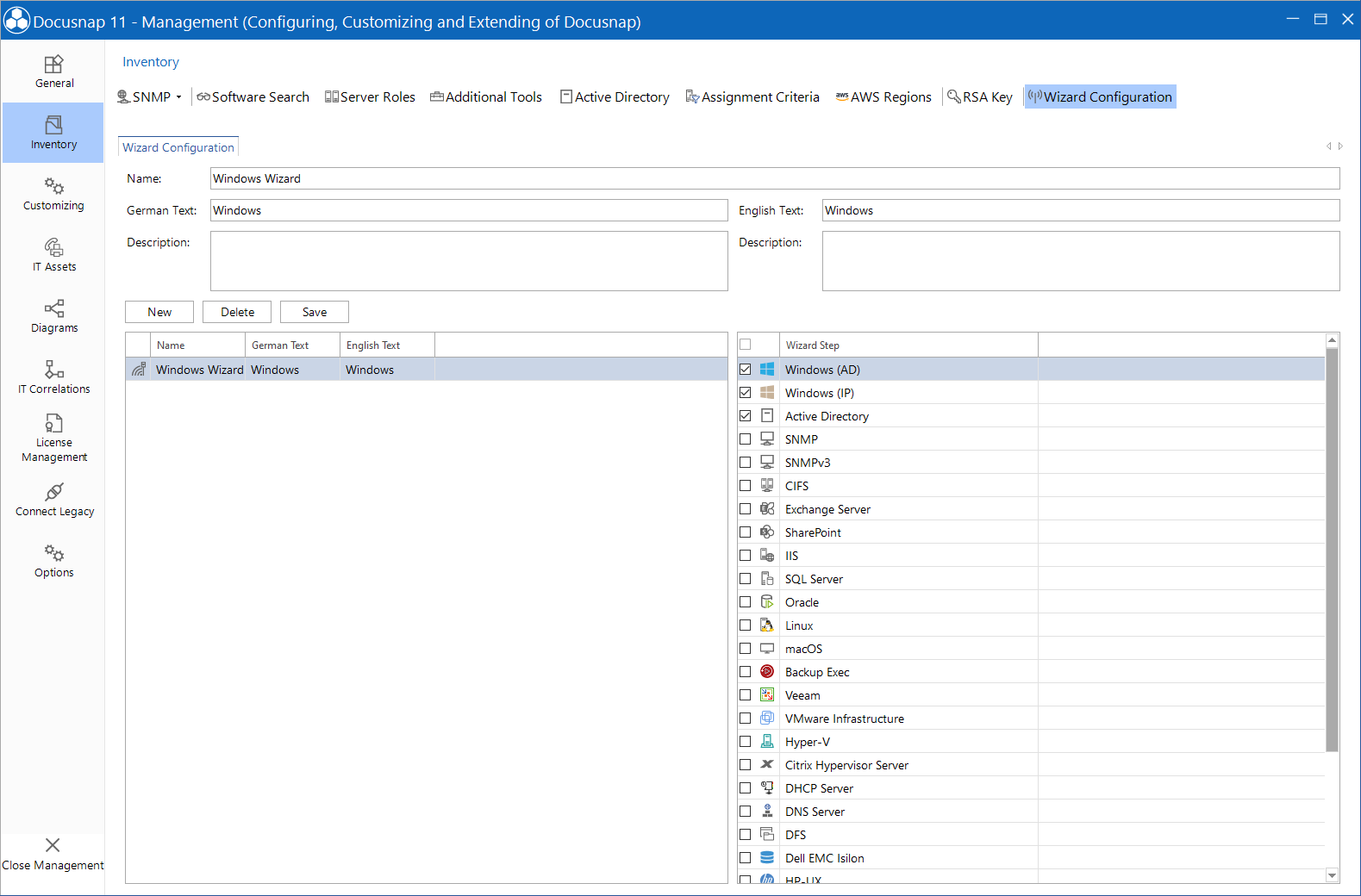Image resolution: width=1361 pixels, height=896 pixels.
Task: Toggle the select-all Wizard Step header checkbox
Action: pos(746,345)
